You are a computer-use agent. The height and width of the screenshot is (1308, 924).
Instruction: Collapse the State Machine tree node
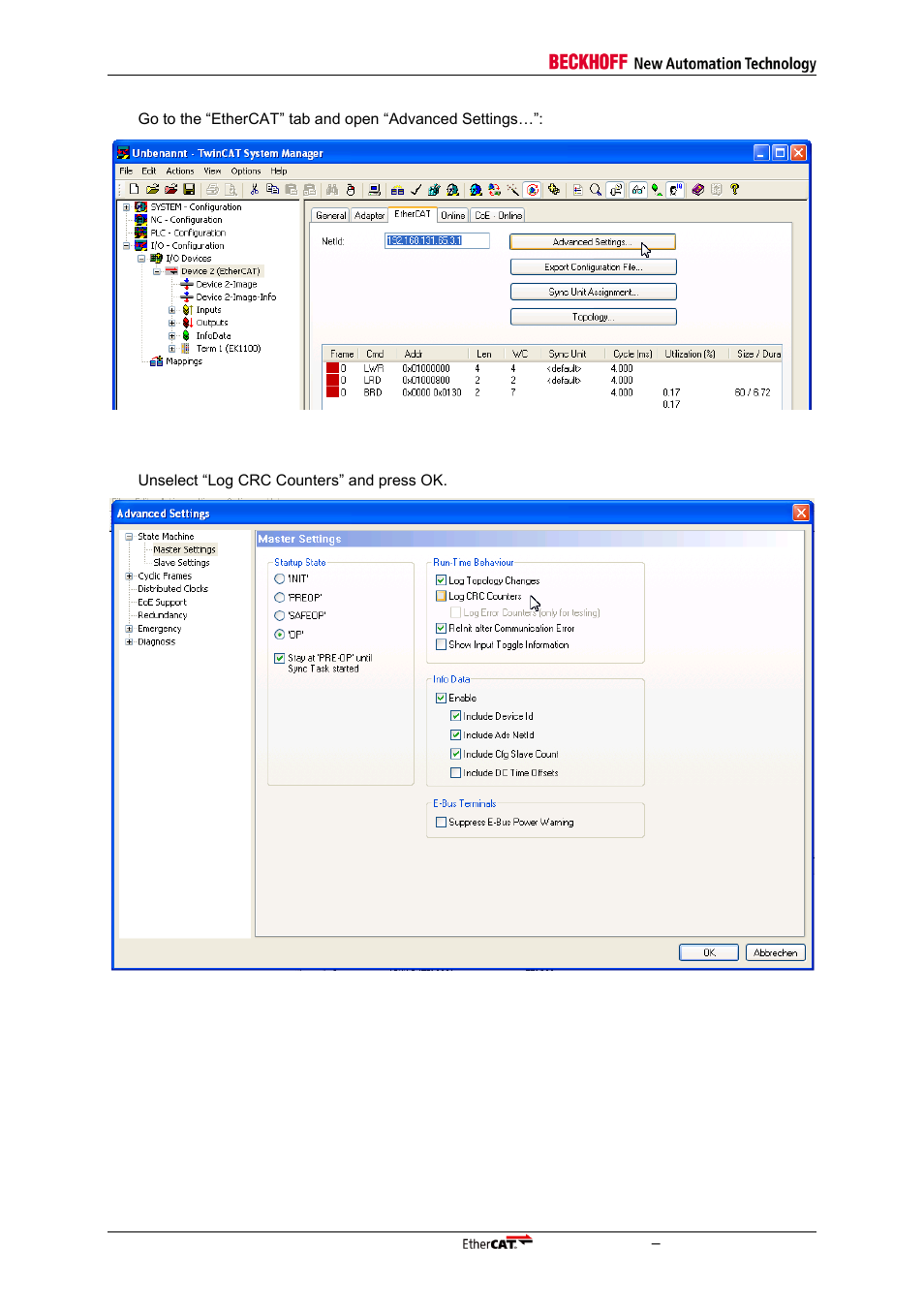pos(129,536)
